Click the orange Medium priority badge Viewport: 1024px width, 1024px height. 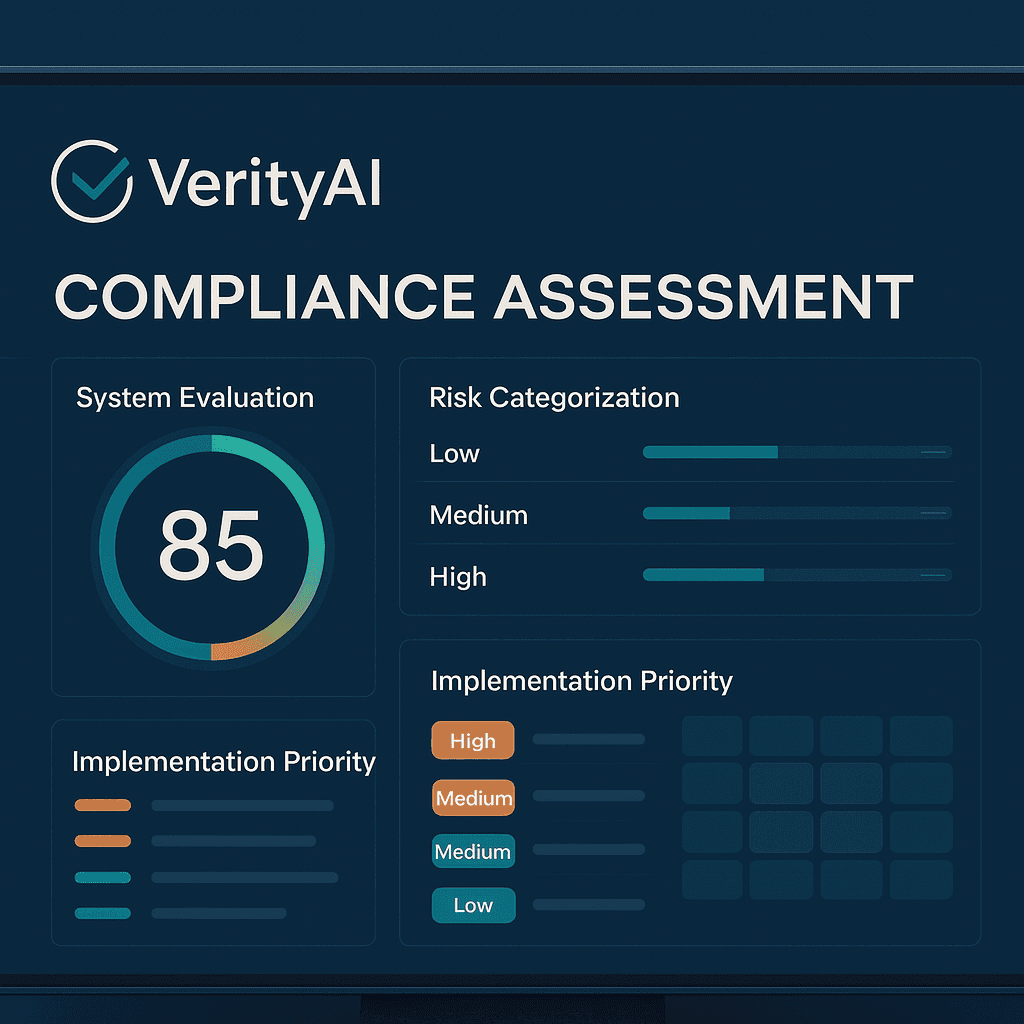(473, 798)
